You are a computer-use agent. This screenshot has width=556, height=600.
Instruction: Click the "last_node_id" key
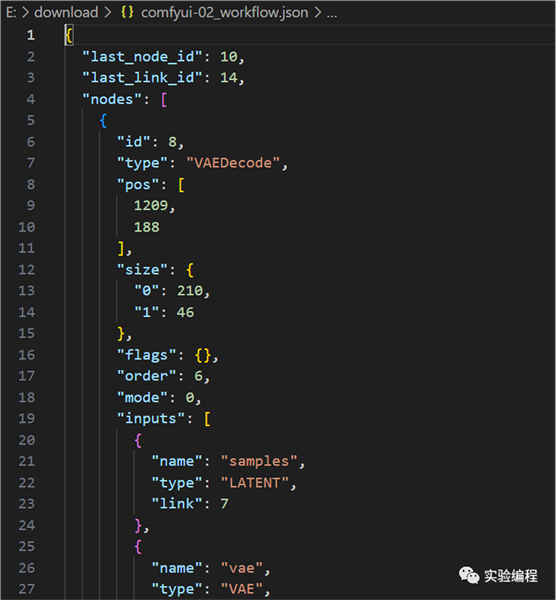[x=142, y=57]
